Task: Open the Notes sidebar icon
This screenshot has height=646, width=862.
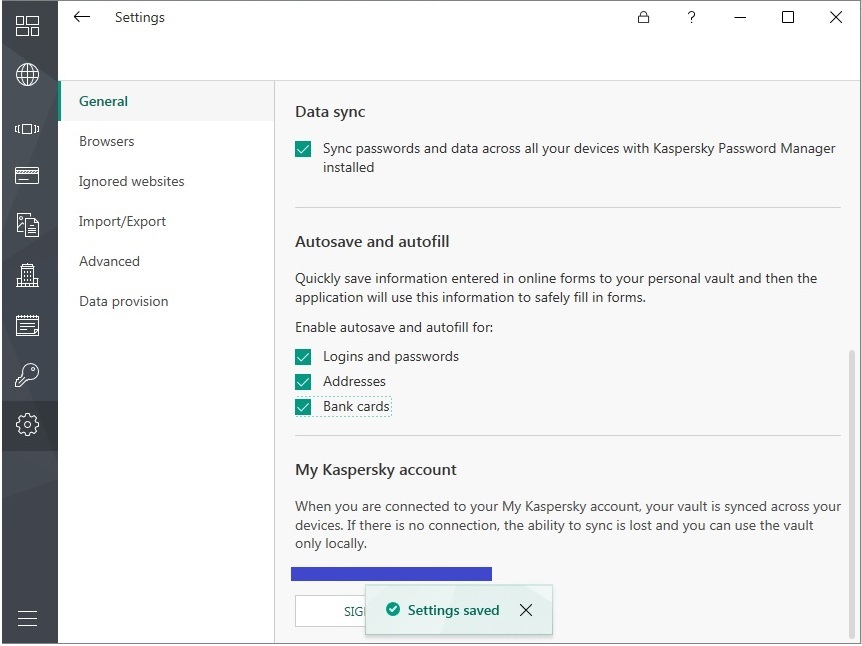Action: coord(28,325)
